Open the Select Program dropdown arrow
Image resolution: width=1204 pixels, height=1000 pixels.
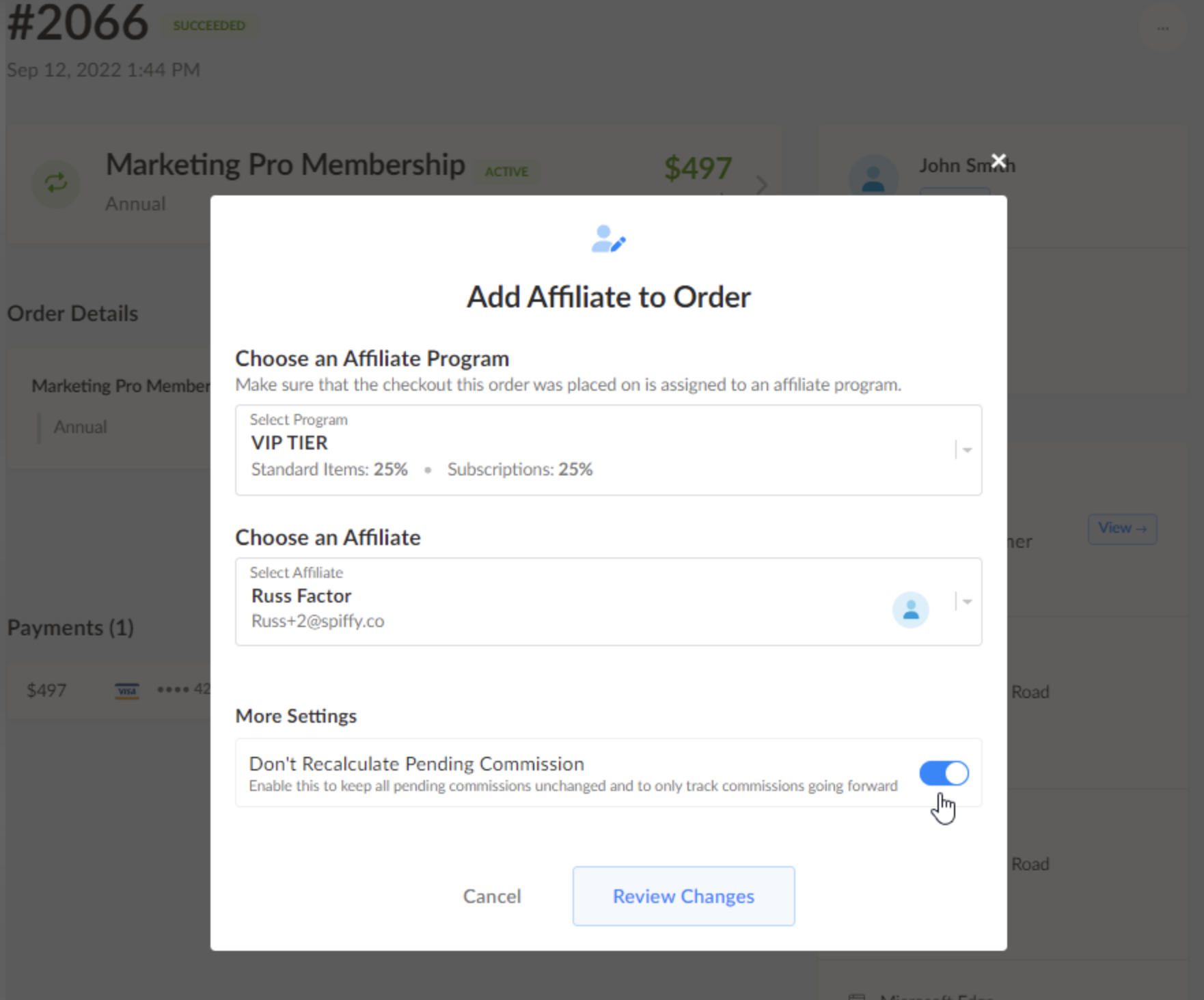[967, 449]
